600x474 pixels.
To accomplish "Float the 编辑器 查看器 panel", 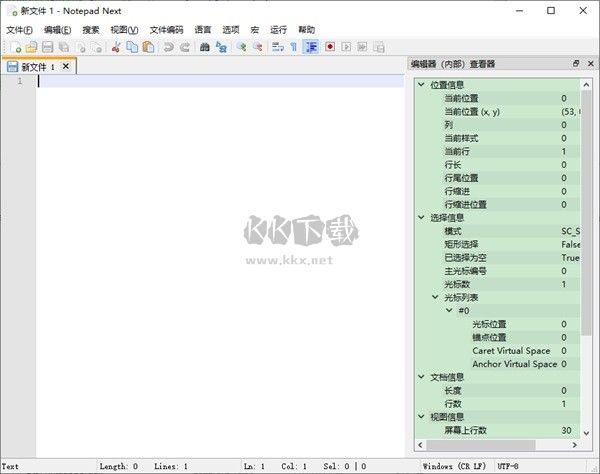I will 575,63.
